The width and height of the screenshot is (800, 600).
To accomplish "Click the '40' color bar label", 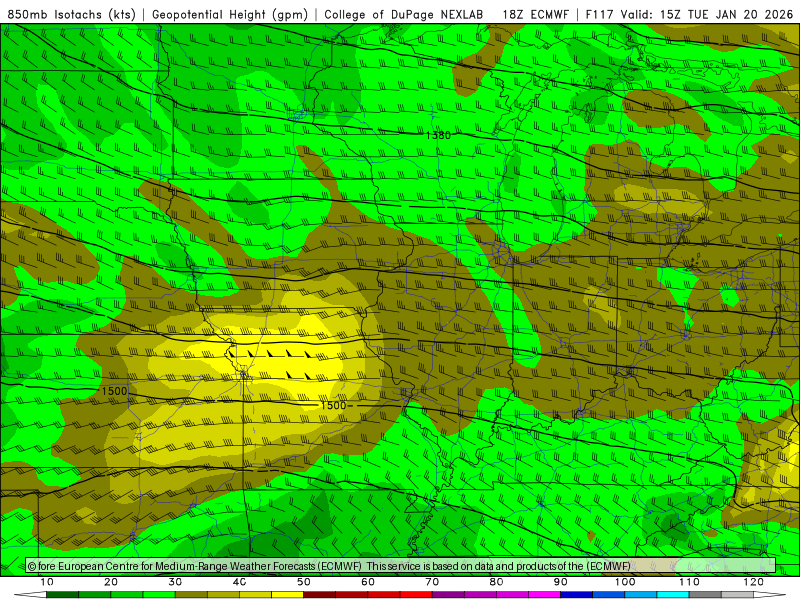I will [239, 582].
